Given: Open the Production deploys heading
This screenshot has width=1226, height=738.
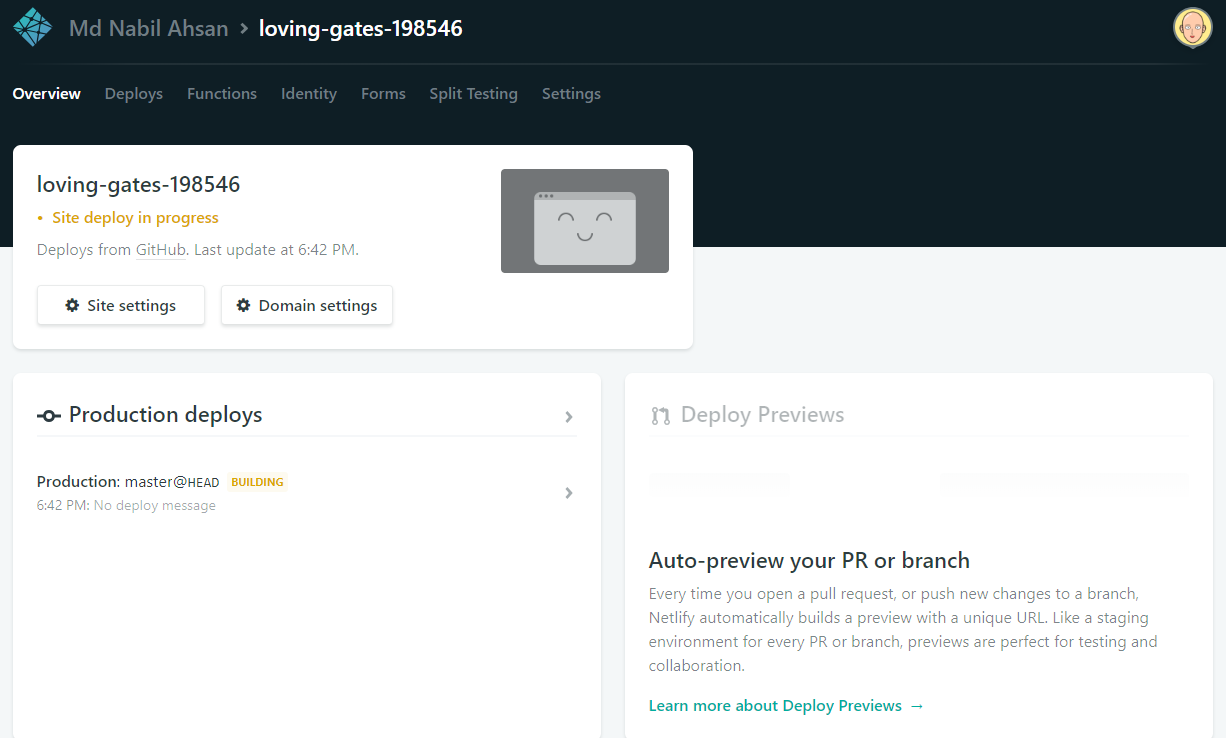Looking at the screenshot, I should 166,414.
